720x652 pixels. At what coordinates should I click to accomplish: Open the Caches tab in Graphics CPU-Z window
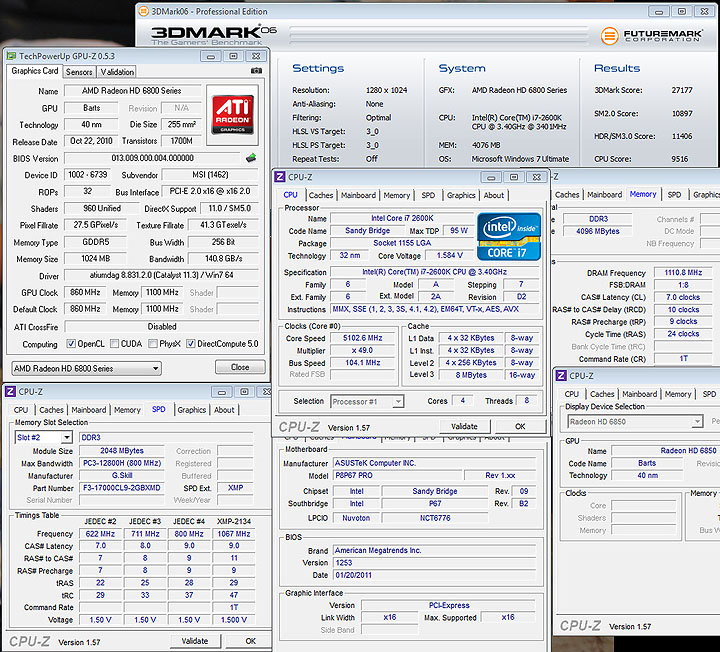[602, 394]
